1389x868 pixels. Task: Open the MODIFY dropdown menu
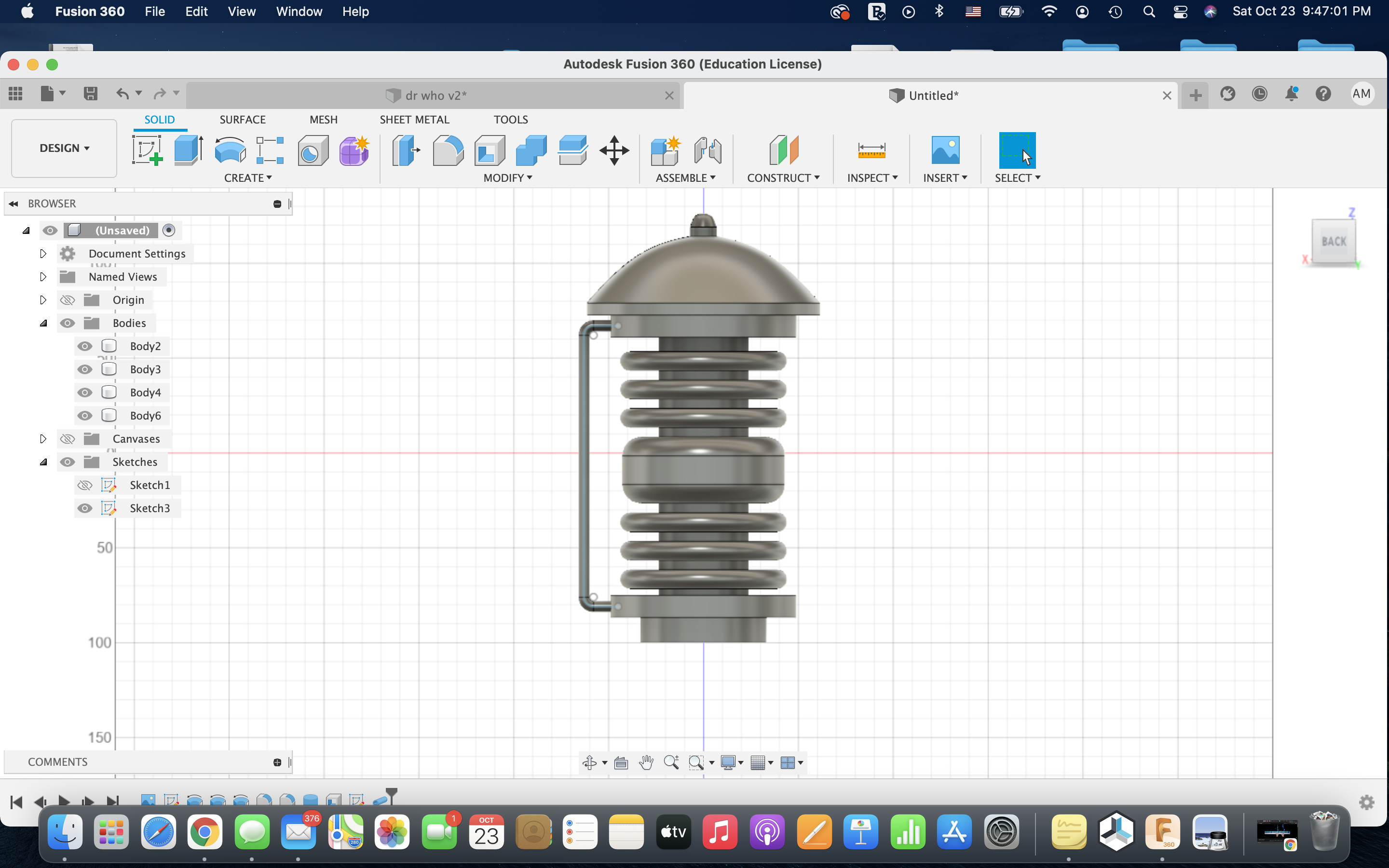point(506,178)
